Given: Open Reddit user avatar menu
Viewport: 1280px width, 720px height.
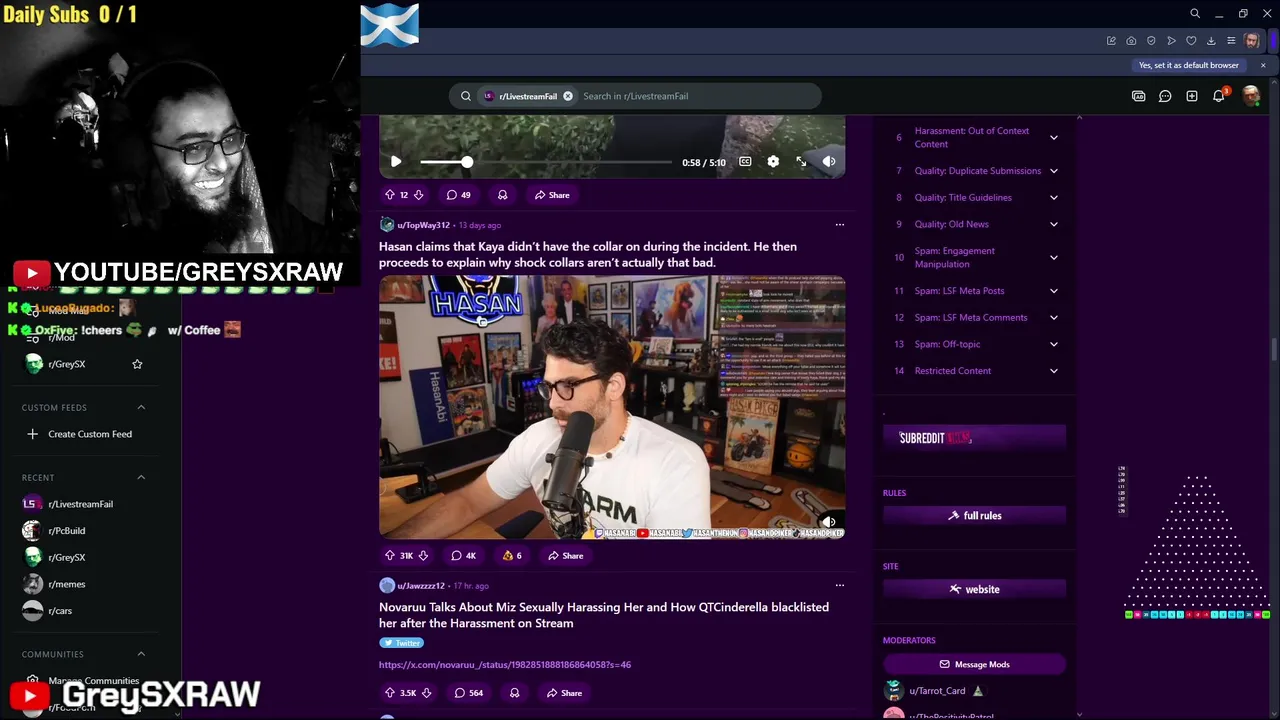Looking at the screenshot, I should pos(1251,96).
